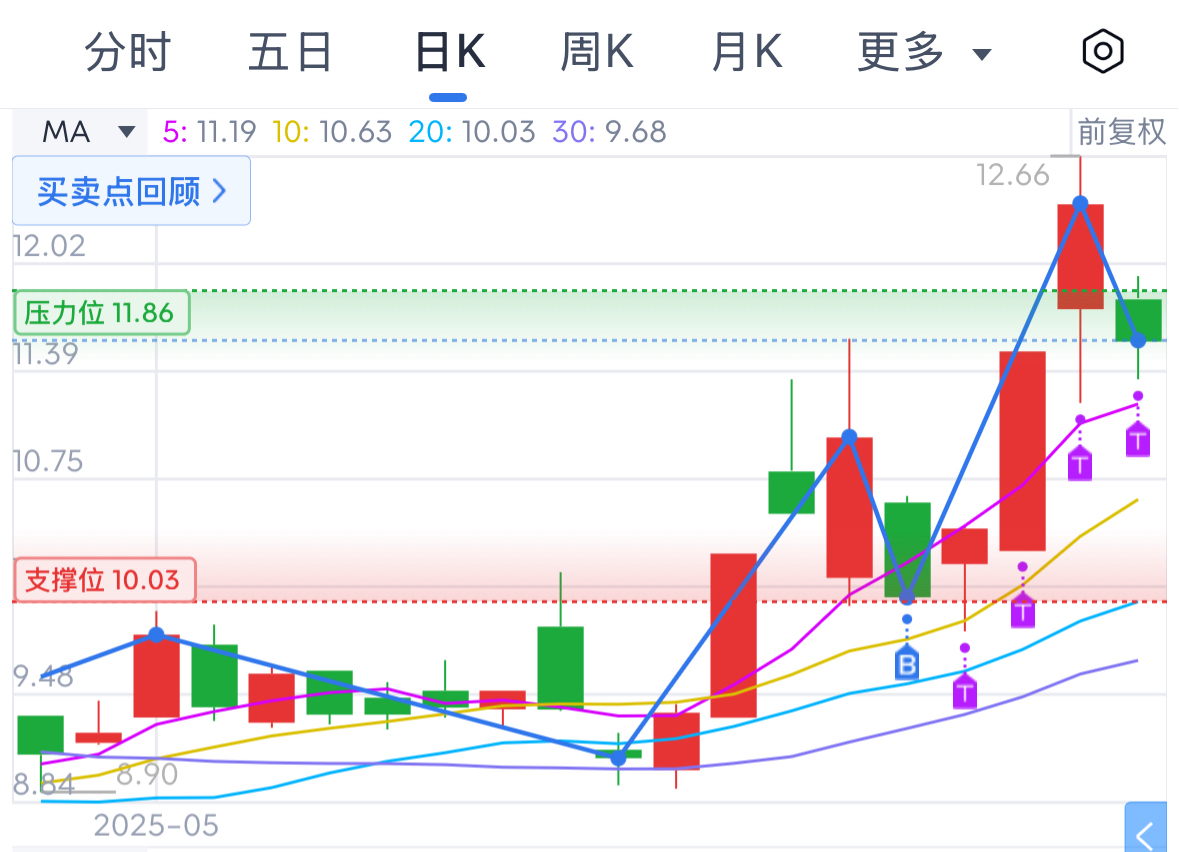Viewport: 1179px width, 852px height.
Task: Switch to the 月K tab
Action: (747, 52)
